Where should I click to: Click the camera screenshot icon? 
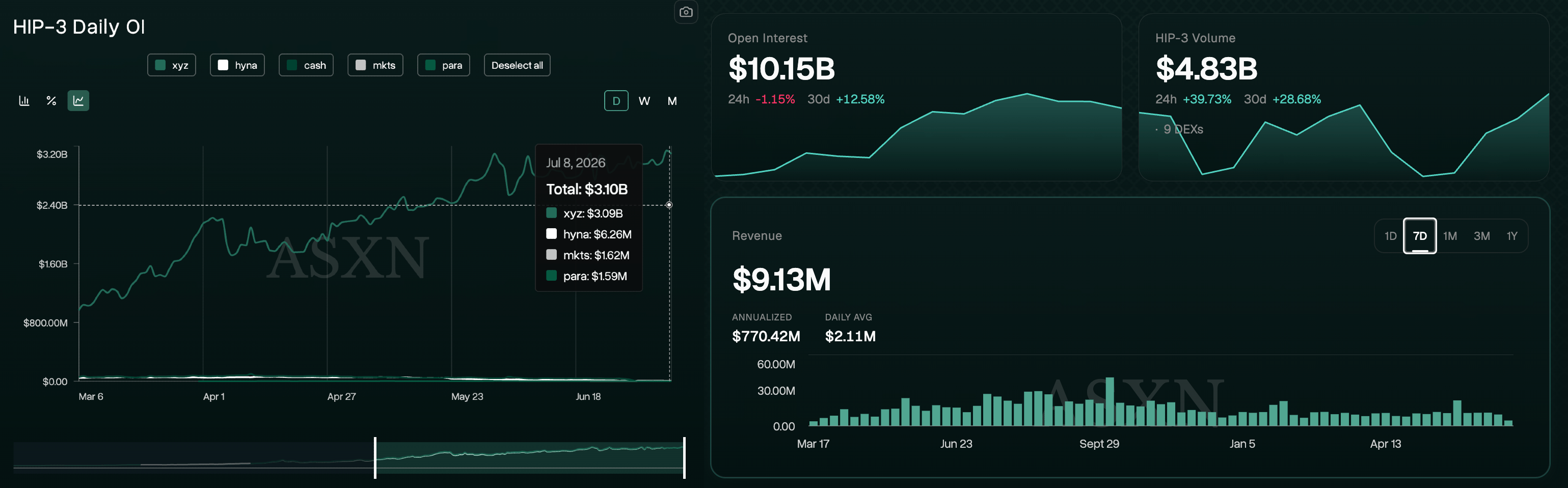[x=686, y=12]
